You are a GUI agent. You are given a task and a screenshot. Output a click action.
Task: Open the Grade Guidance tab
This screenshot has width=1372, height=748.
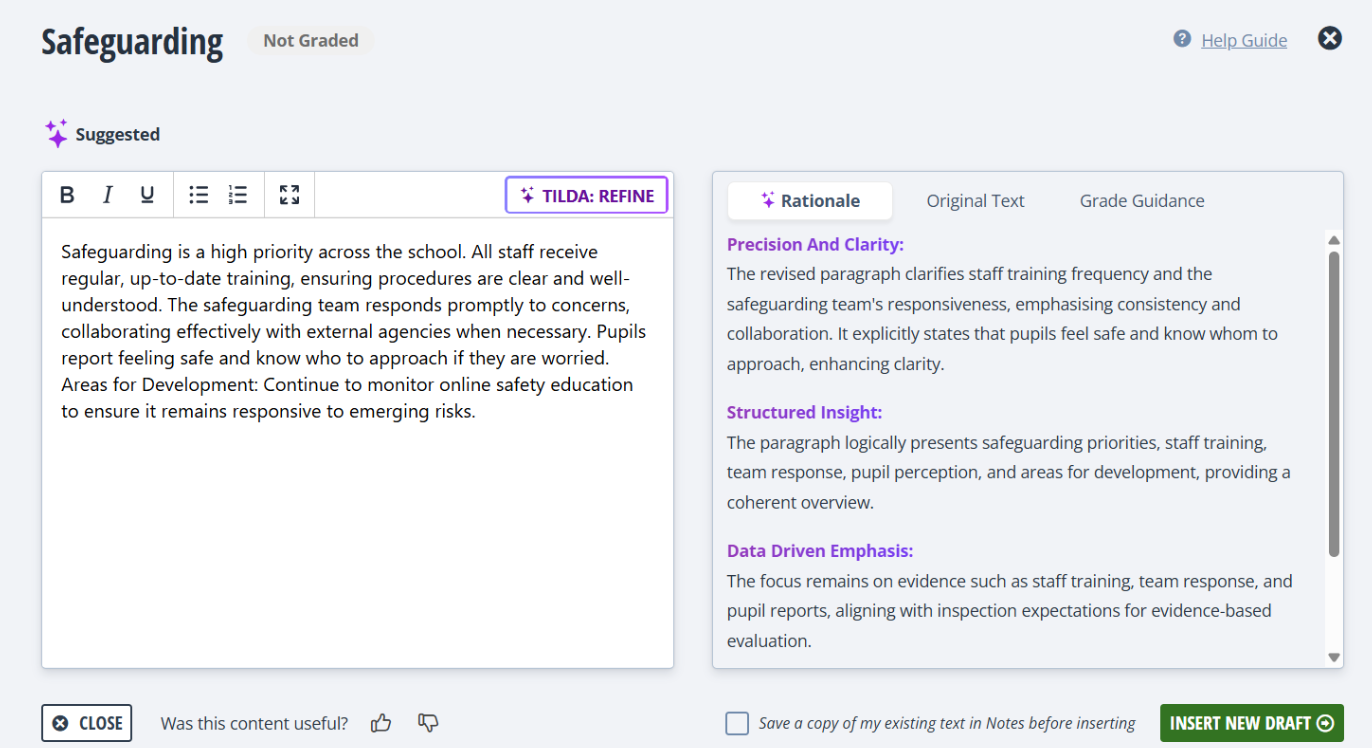pos(1141,201)
